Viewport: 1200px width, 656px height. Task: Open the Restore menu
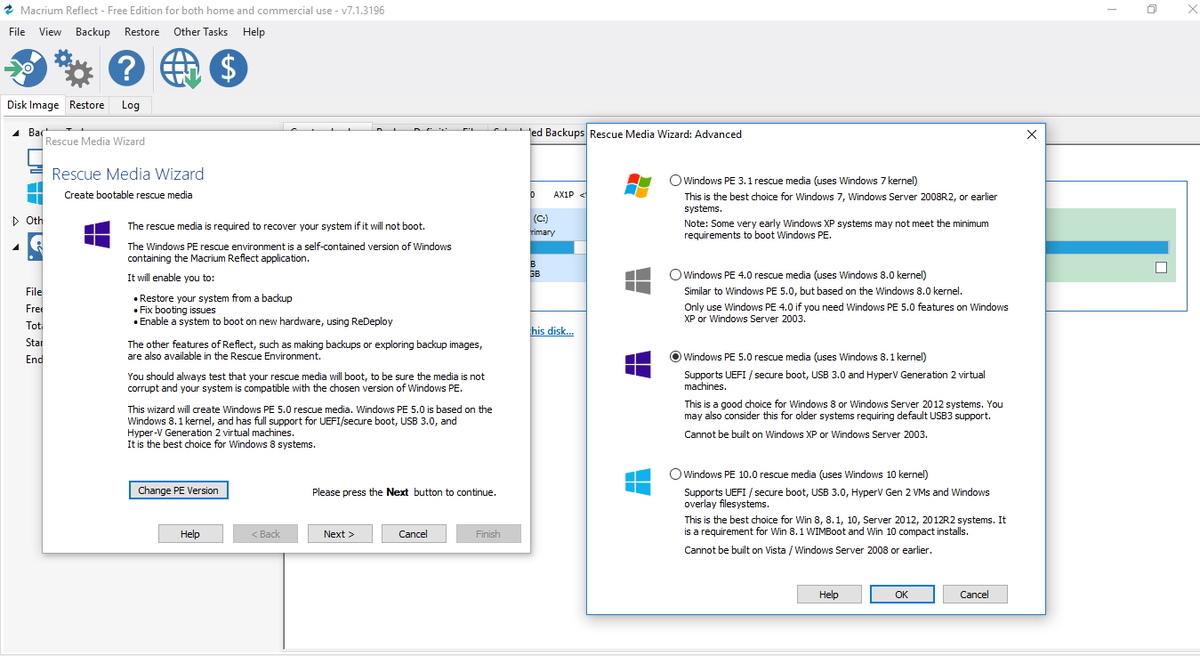[142, 32]
